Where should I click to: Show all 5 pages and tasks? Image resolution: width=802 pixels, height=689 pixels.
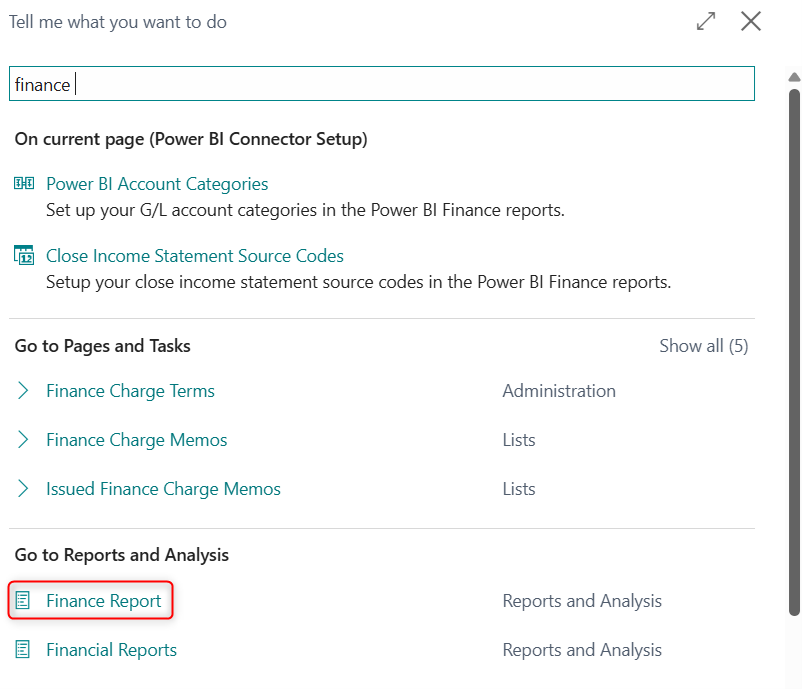[703, 346]
